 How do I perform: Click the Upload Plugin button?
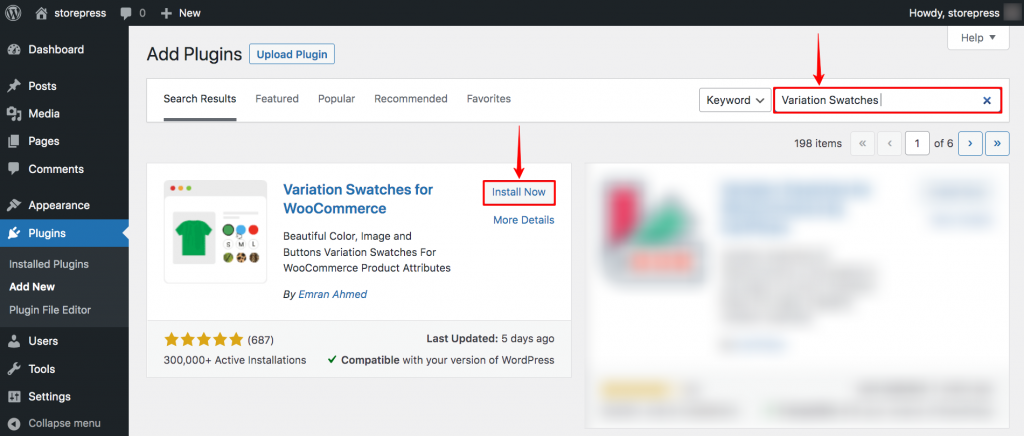tap(292, 54)
